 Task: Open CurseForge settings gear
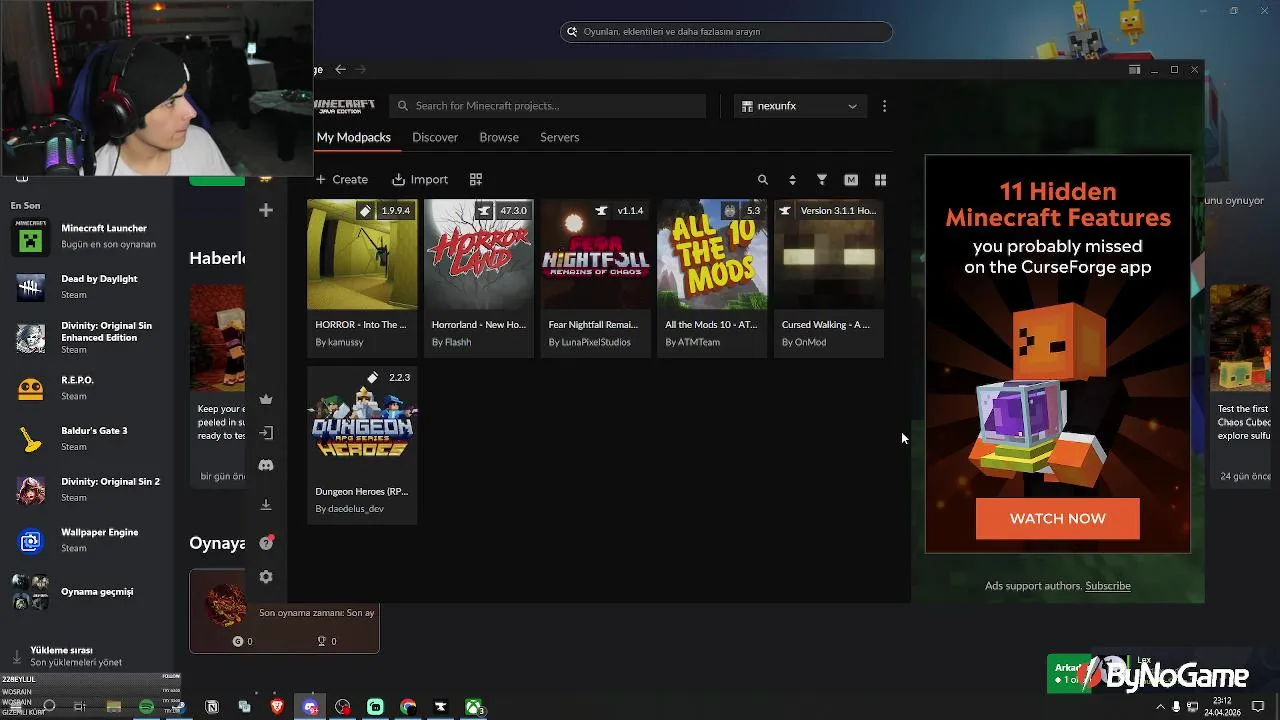(x=266, y=577)
